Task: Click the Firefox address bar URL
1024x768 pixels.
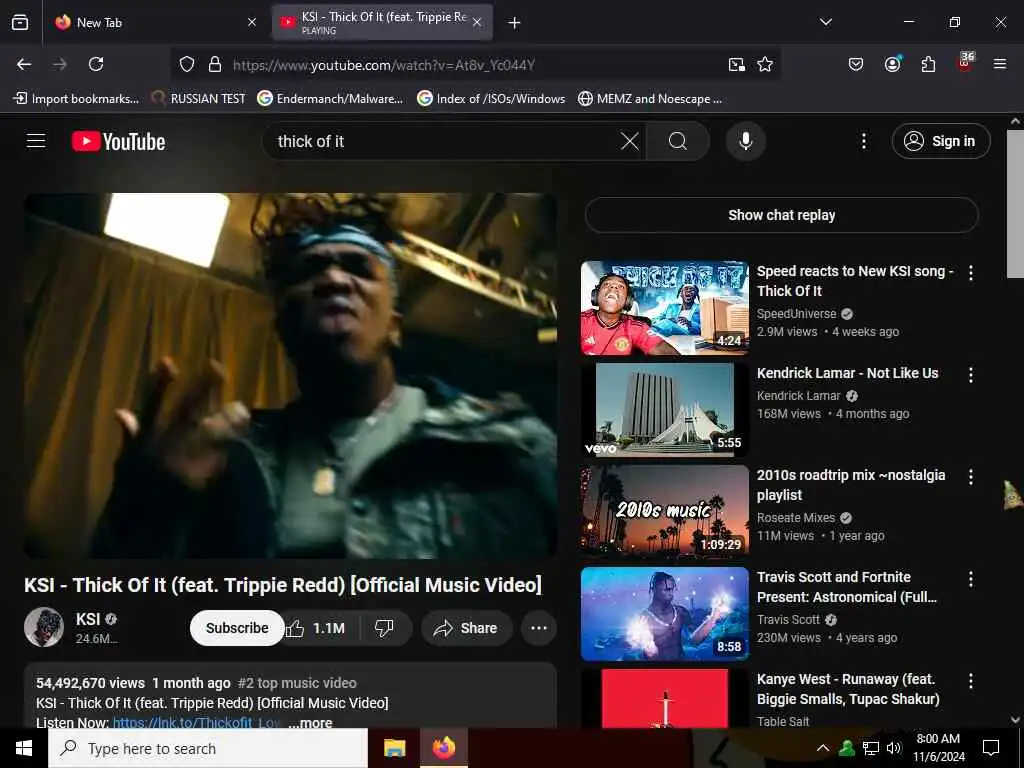Action: pyautogui.click(x=384, y=65)
